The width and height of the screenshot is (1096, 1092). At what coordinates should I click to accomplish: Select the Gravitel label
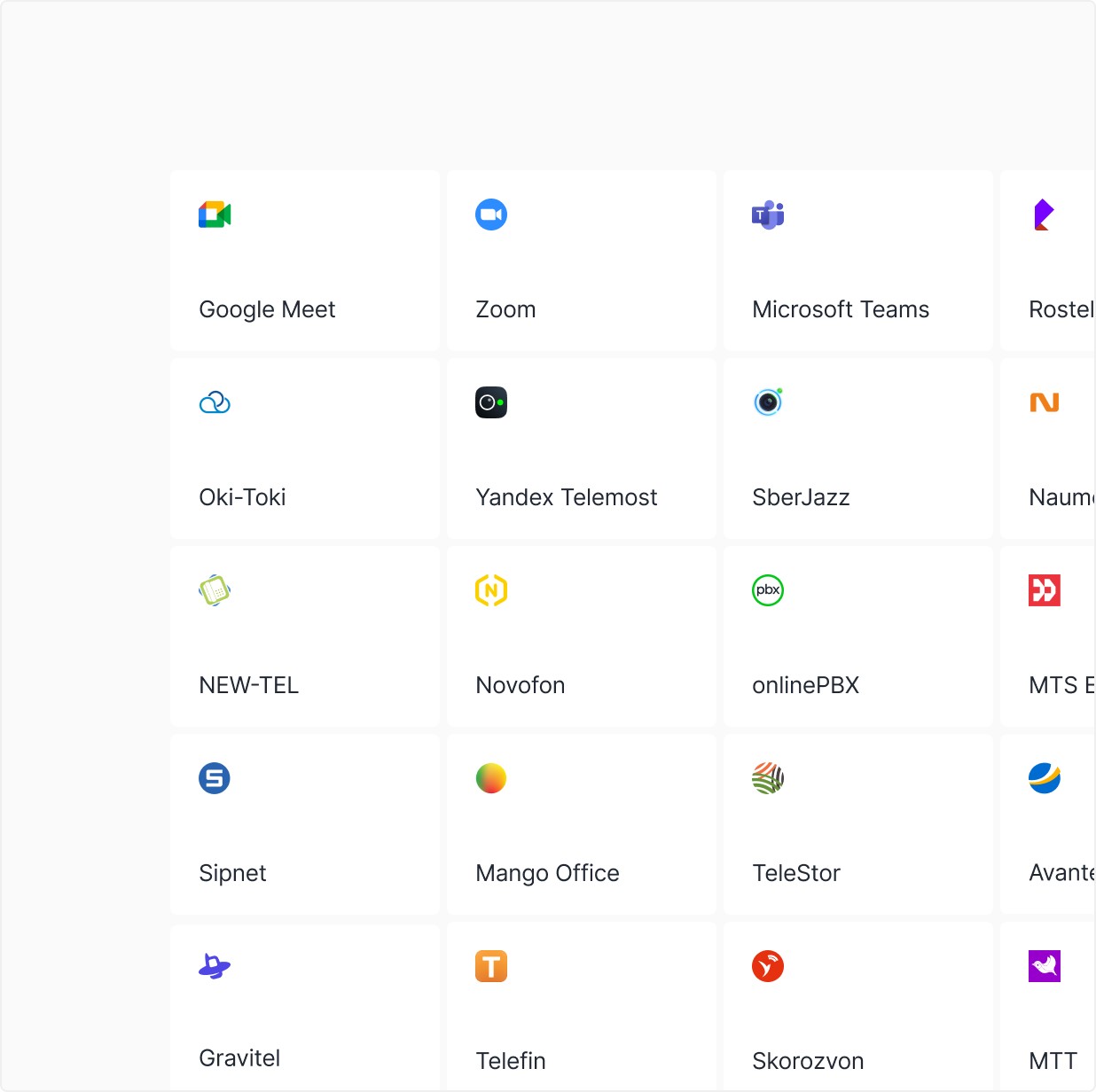pyautogui.click(x=239, y=1057)
